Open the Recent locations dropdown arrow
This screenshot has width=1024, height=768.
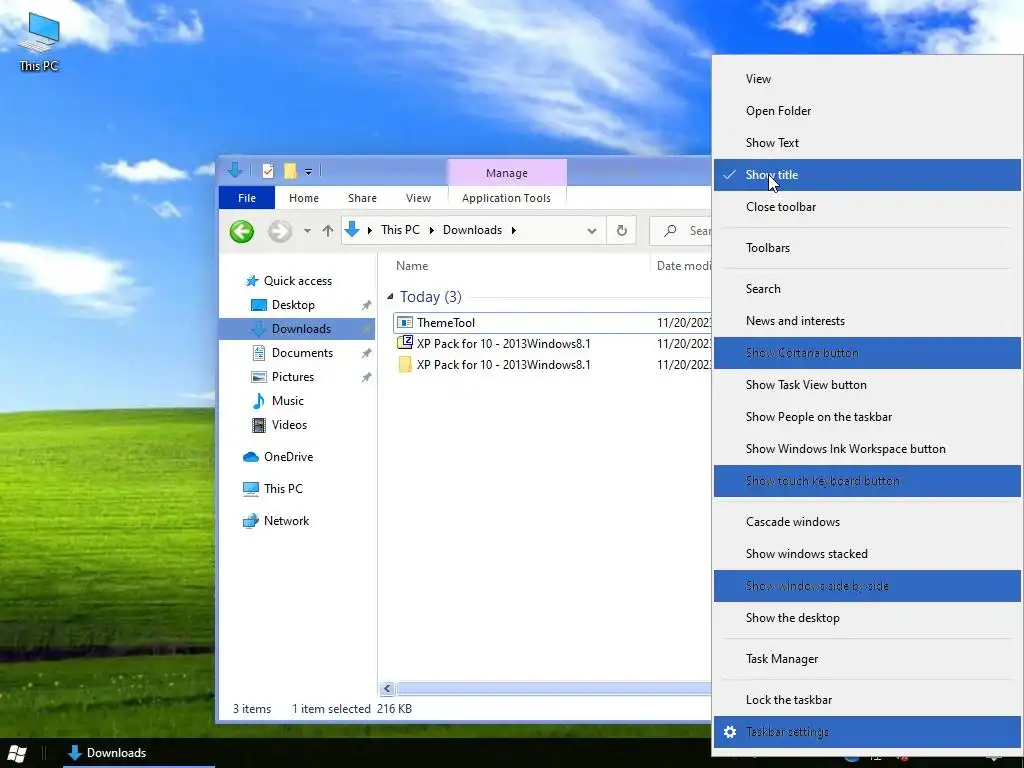pyautogui.click(x=306, y=231)
